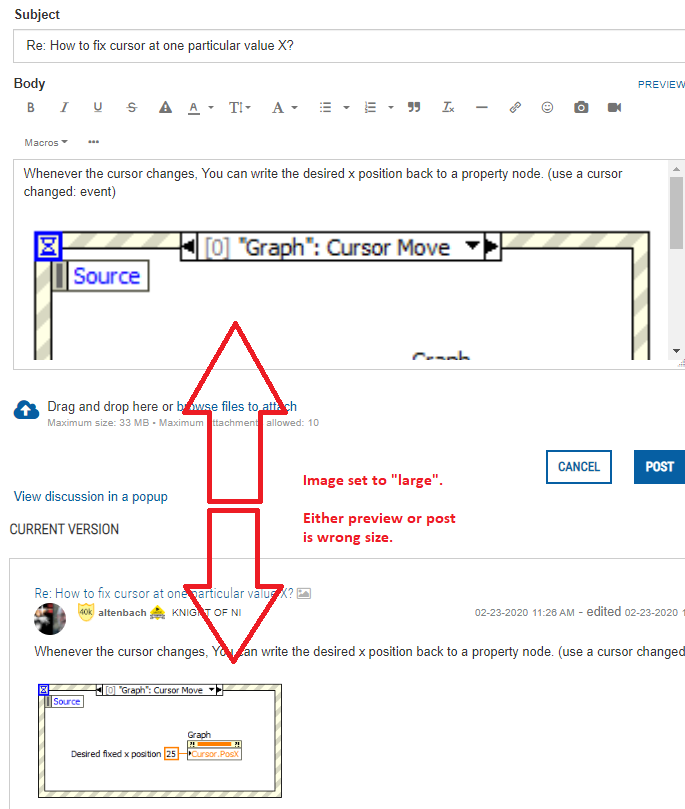
Task: Insert spoiler warning triangle icon
Action: (x=165, y=107)
